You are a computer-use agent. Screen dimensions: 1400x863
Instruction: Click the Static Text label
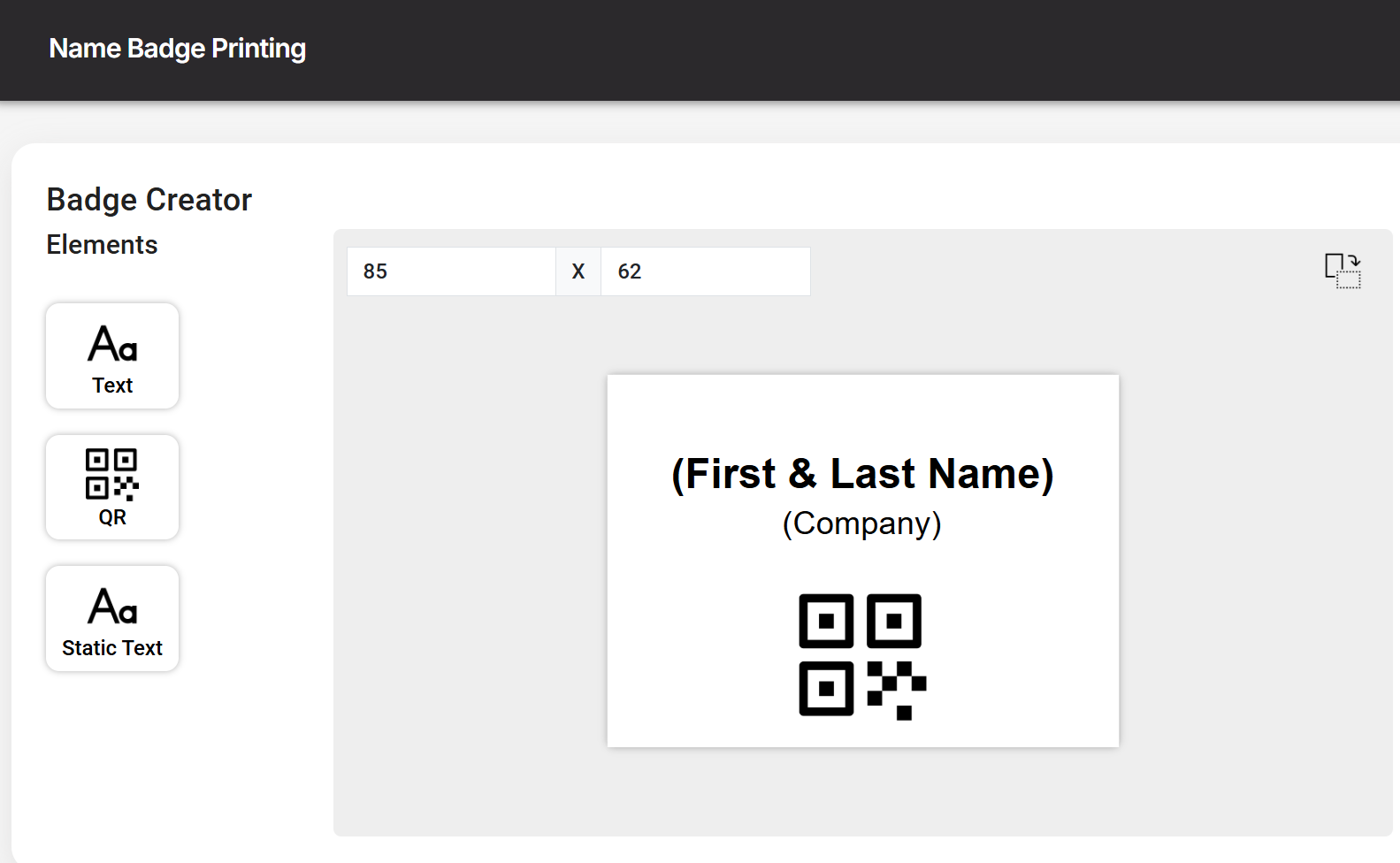click(x=112, y=648)
